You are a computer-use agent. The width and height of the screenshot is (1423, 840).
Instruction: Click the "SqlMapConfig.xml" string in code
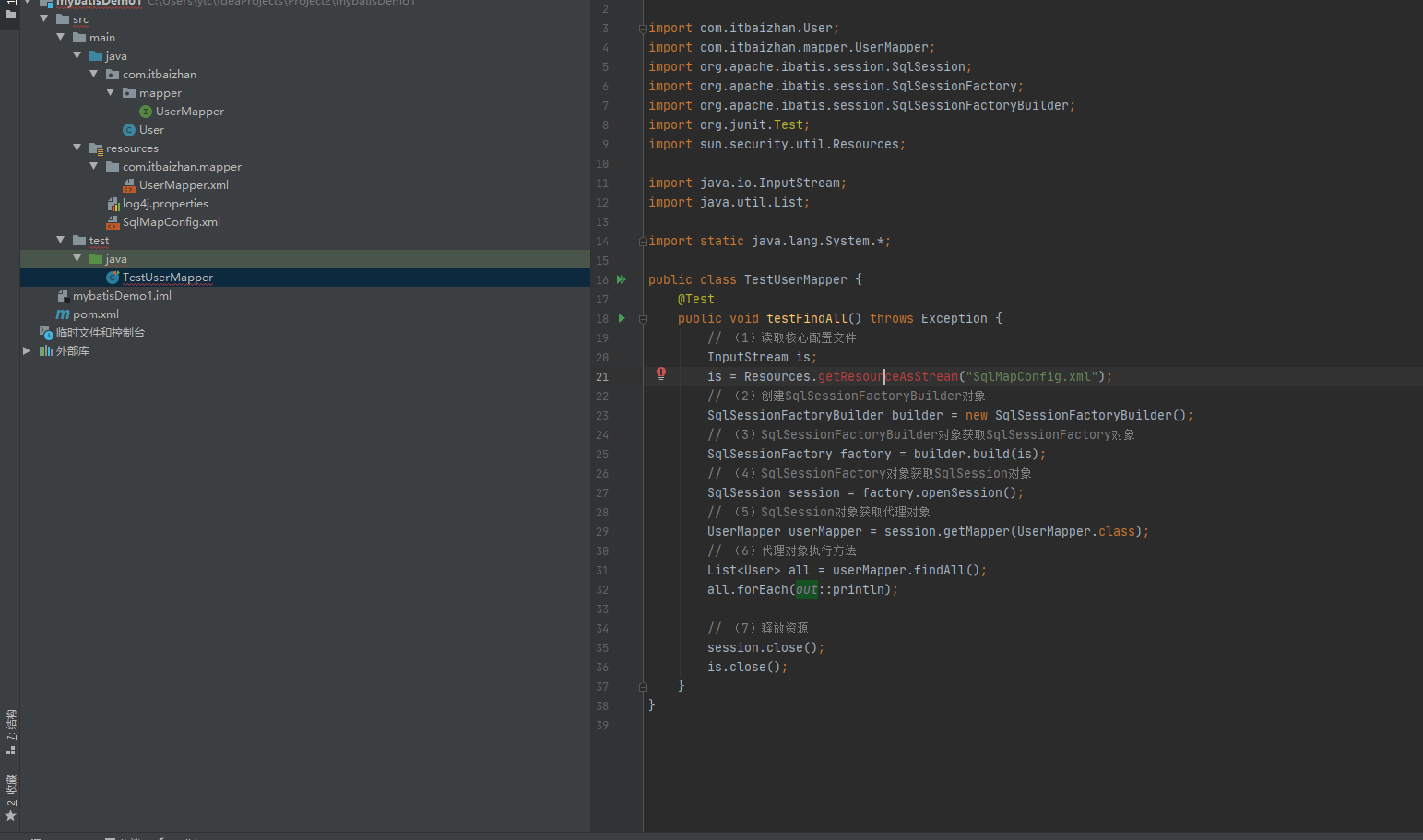pos(1032,376)
